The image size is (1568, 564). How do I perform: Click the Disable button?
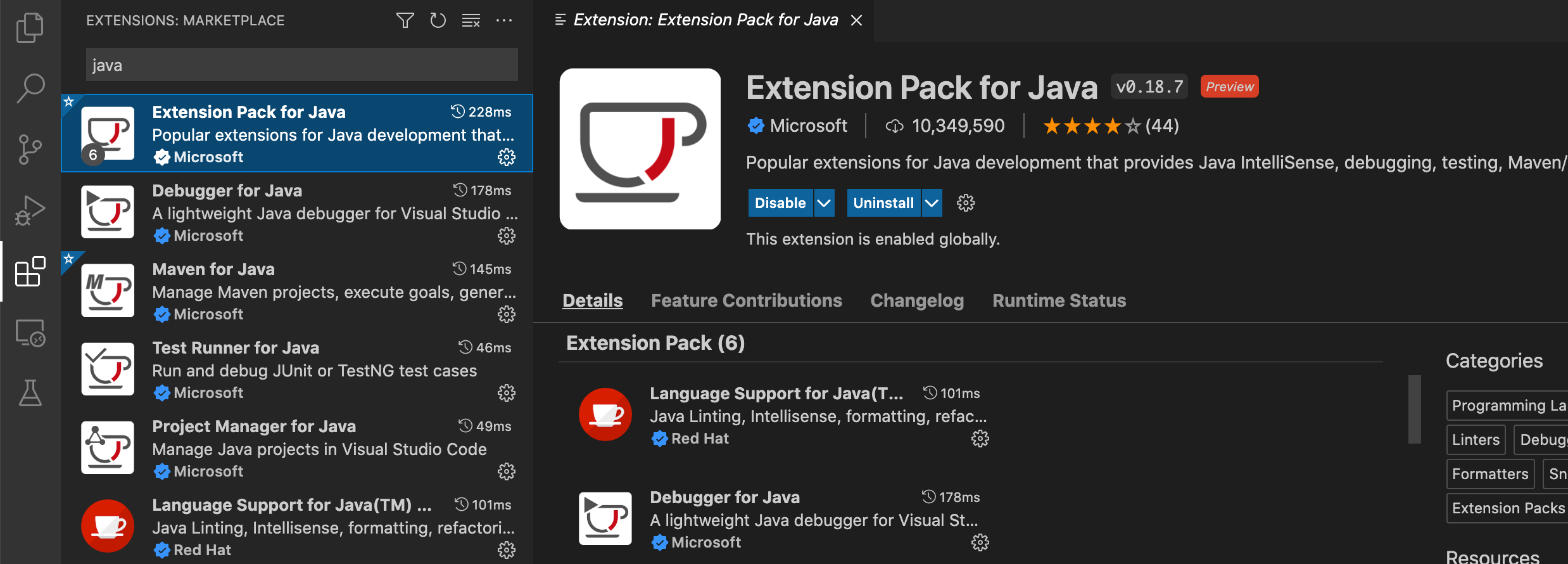pyautogui.click(x=780, y=203)
